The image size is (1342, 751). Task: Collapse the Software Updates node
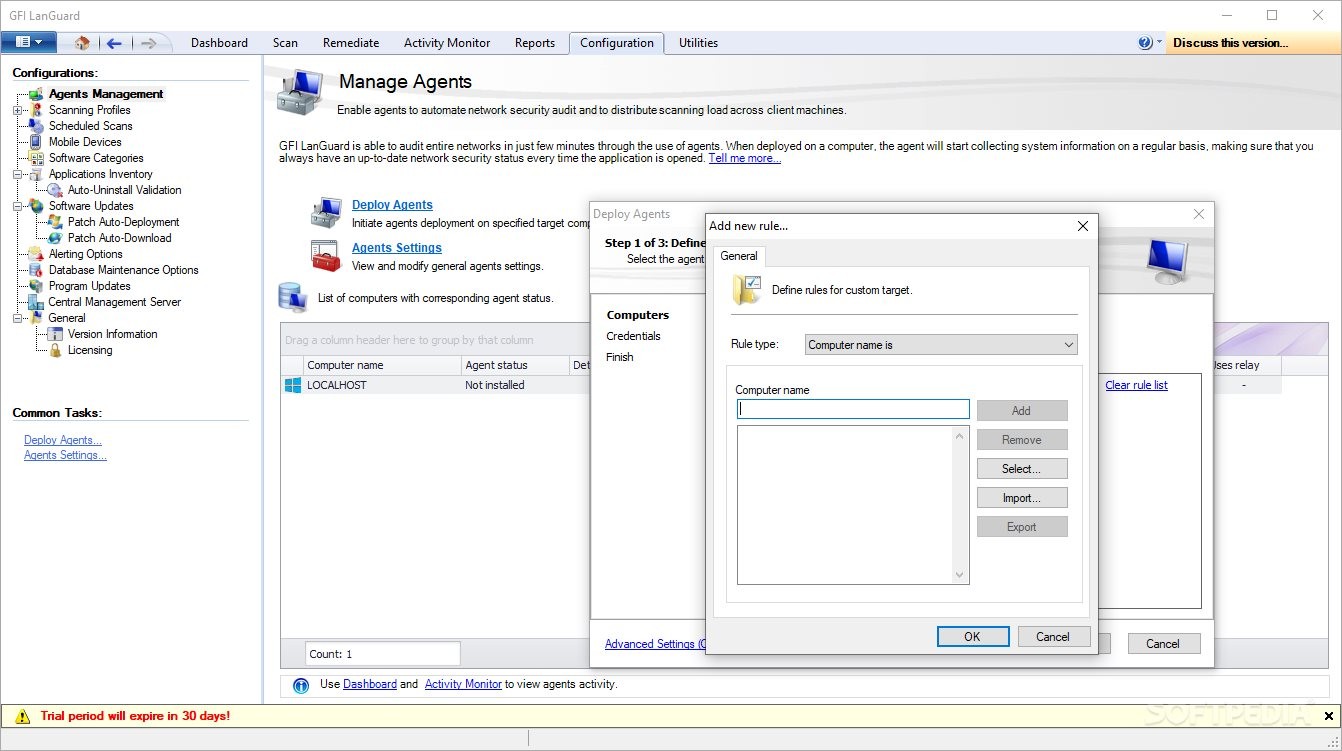point(17,206)
